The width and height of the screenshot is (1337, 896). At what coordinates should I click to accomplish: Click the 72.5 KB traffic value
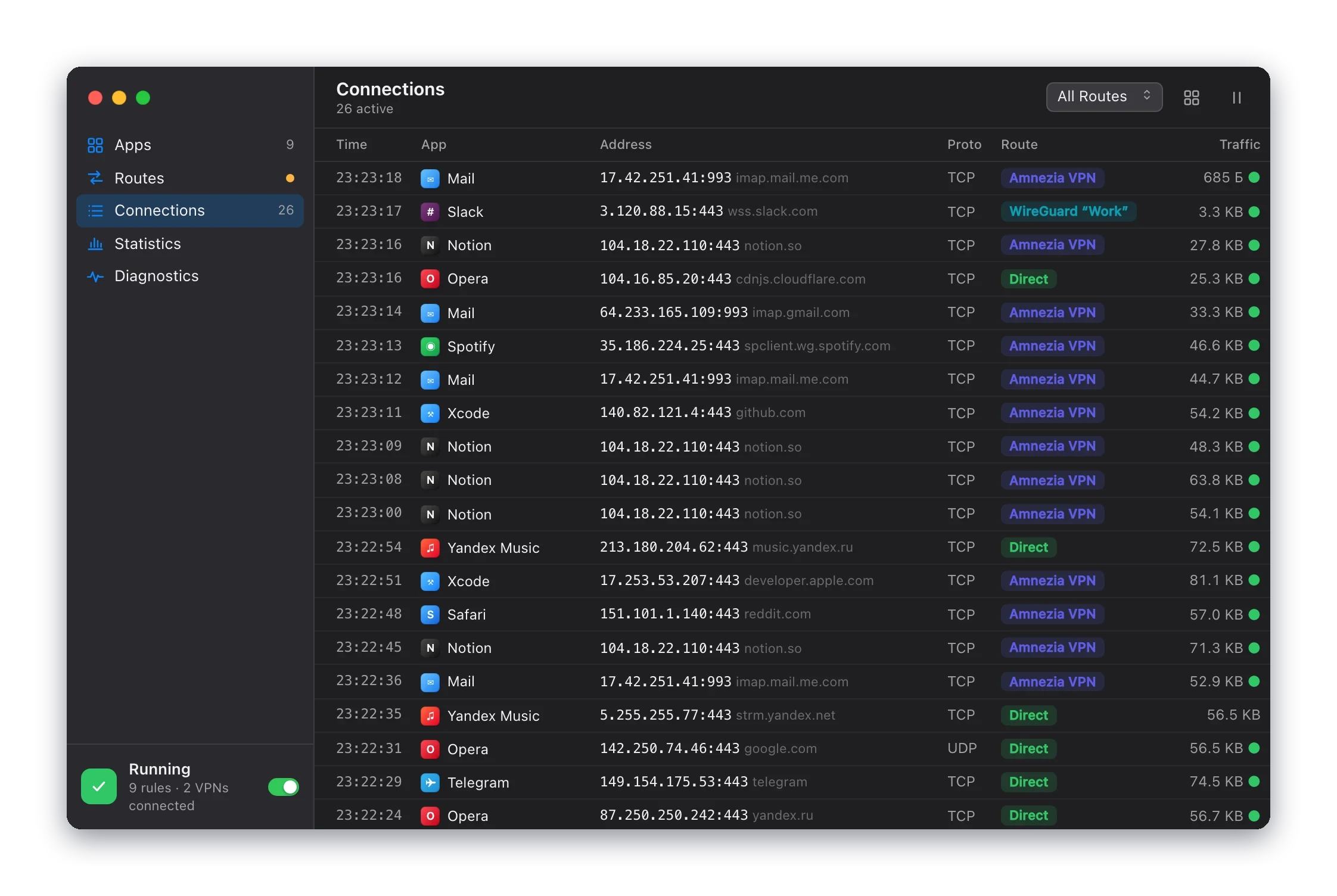coord(1215,547)
